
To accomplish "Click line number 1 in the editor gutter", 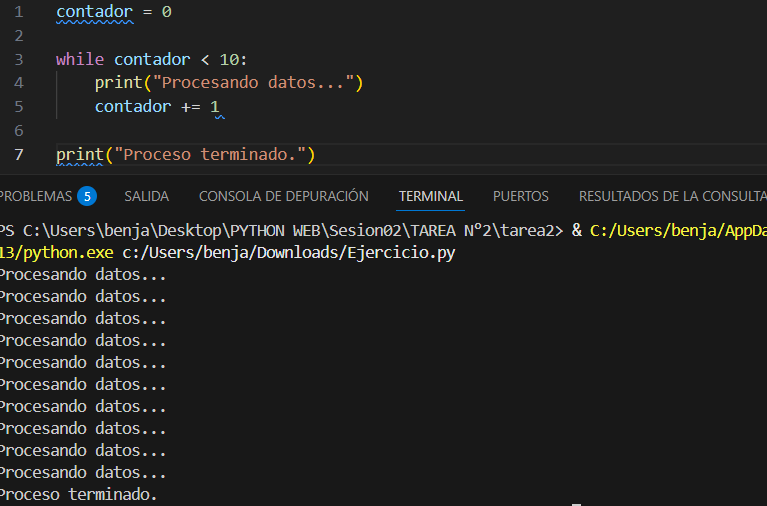I will [18, 12].
